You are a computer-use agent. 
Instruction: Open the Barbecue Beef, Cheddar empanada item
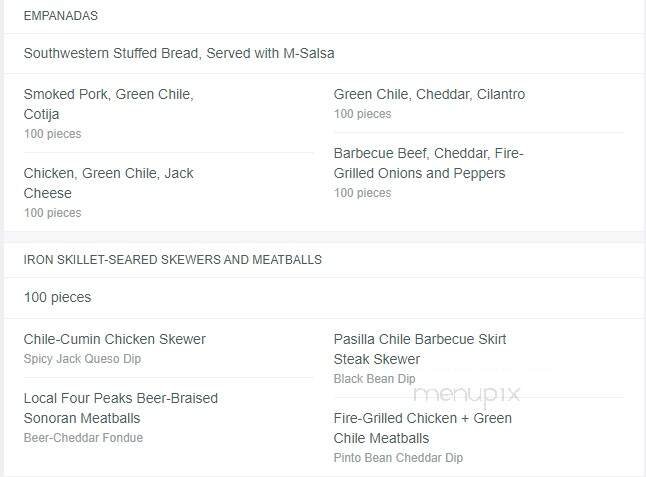(x=428, y=163)
